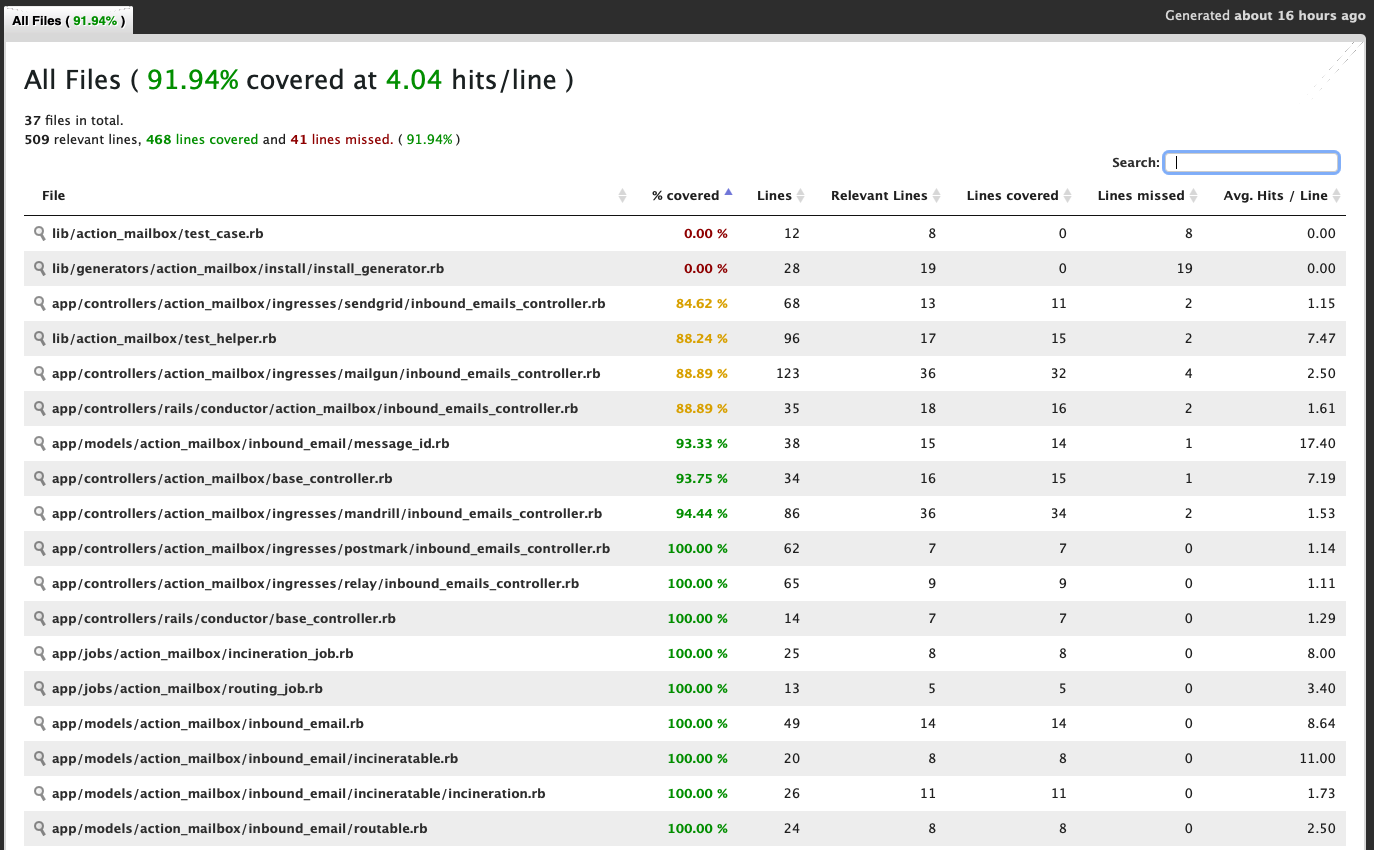Click magnifier icon beside lib/action_mailbox/test_helper.rb
Viewport: 1374px width, 850px height.
tap(40, 338)
